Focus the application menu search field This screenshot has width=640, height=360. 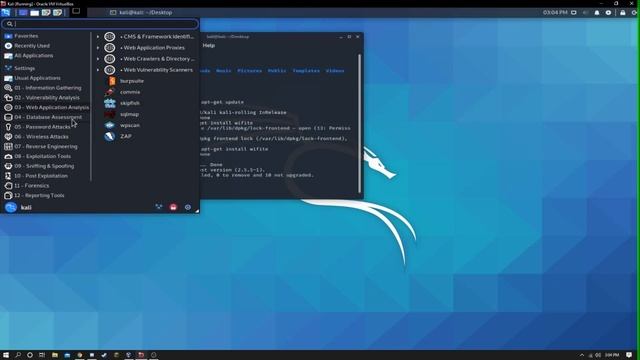pos(100,24)
